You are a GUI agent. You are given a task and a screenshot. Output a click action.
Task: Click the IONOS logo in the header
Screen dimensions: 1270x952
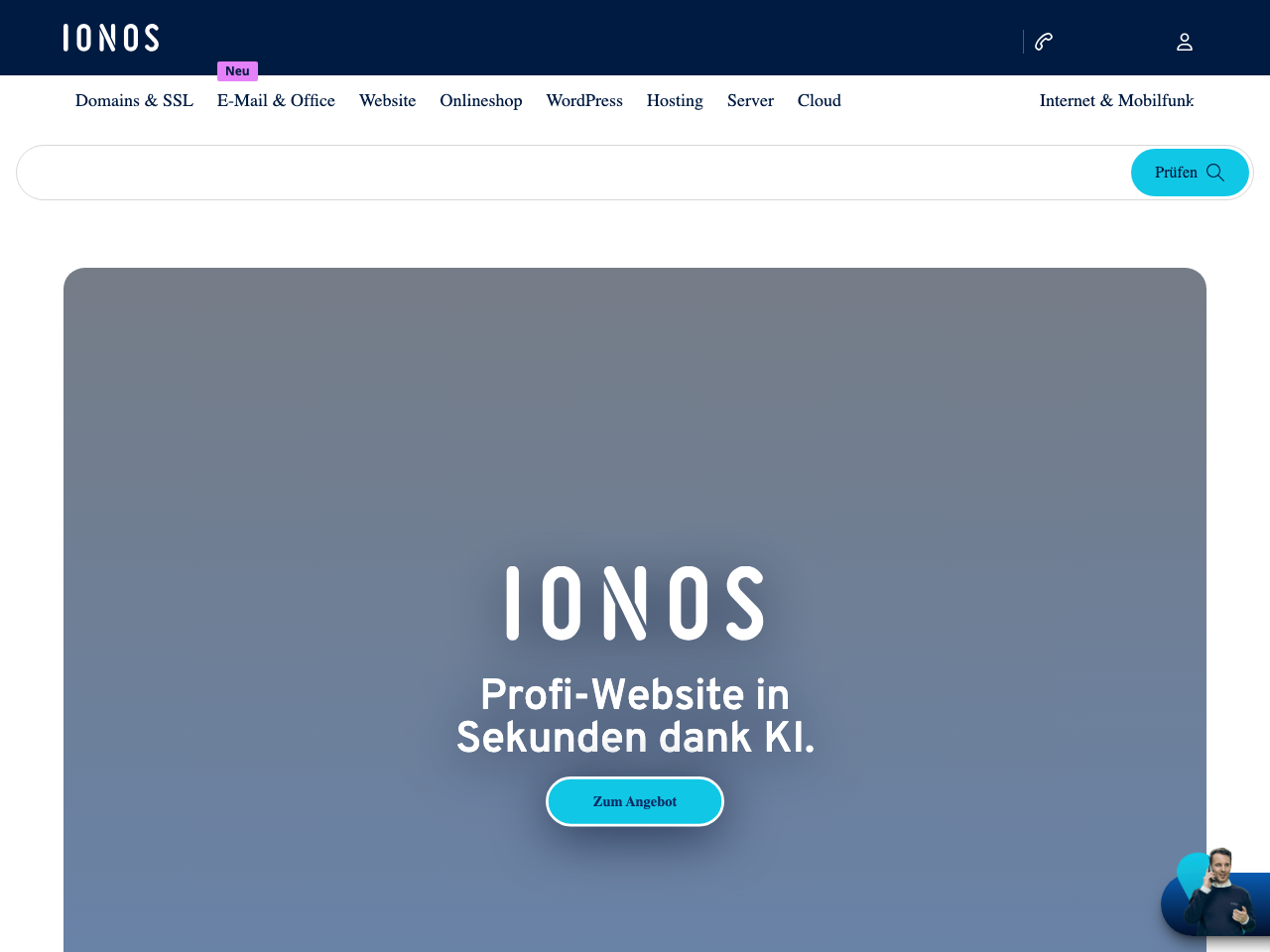click(110, 37)
